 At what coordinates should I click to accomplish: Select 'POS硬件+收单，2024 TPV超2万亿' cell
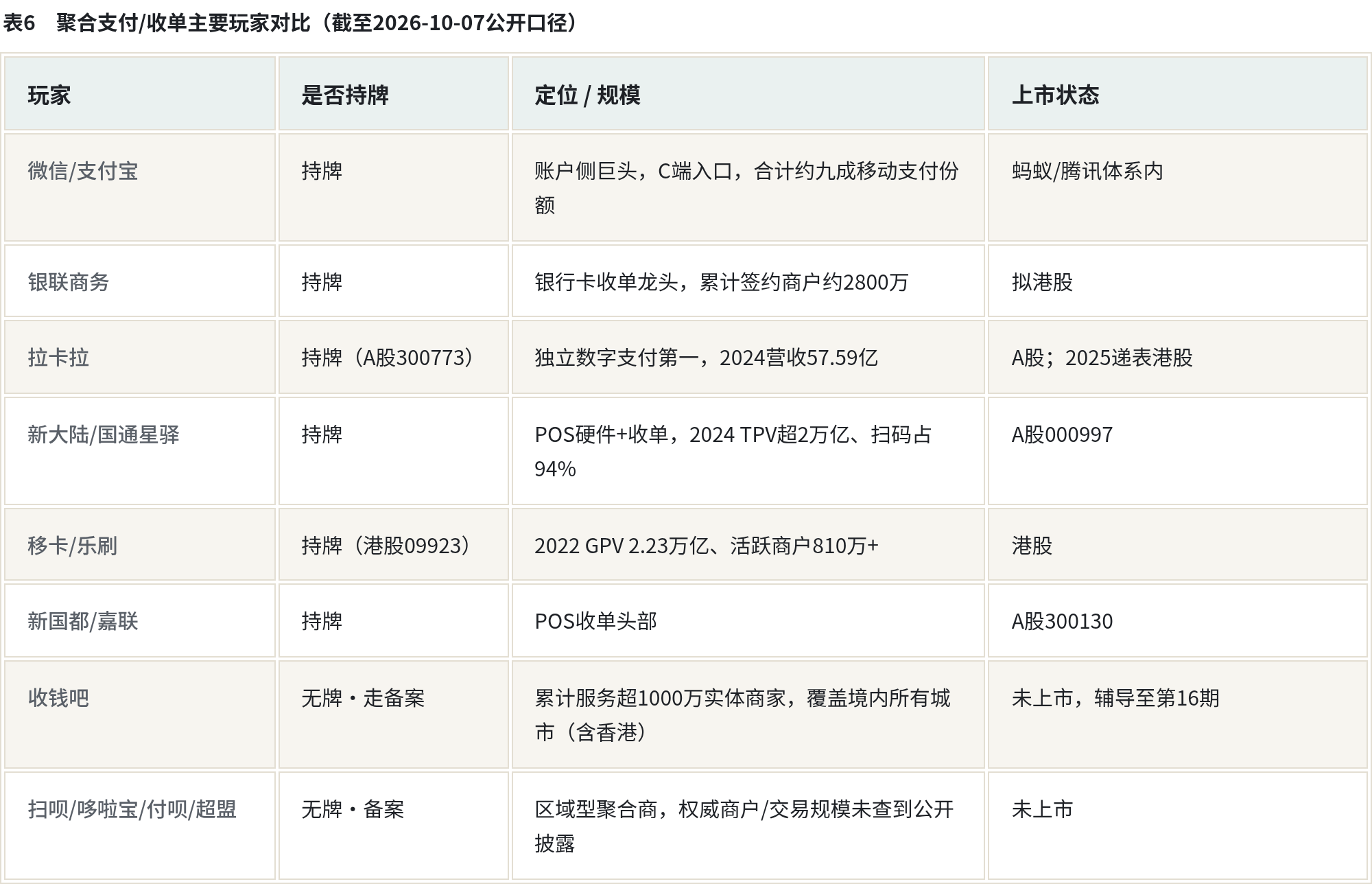click(x=748, y=451)
